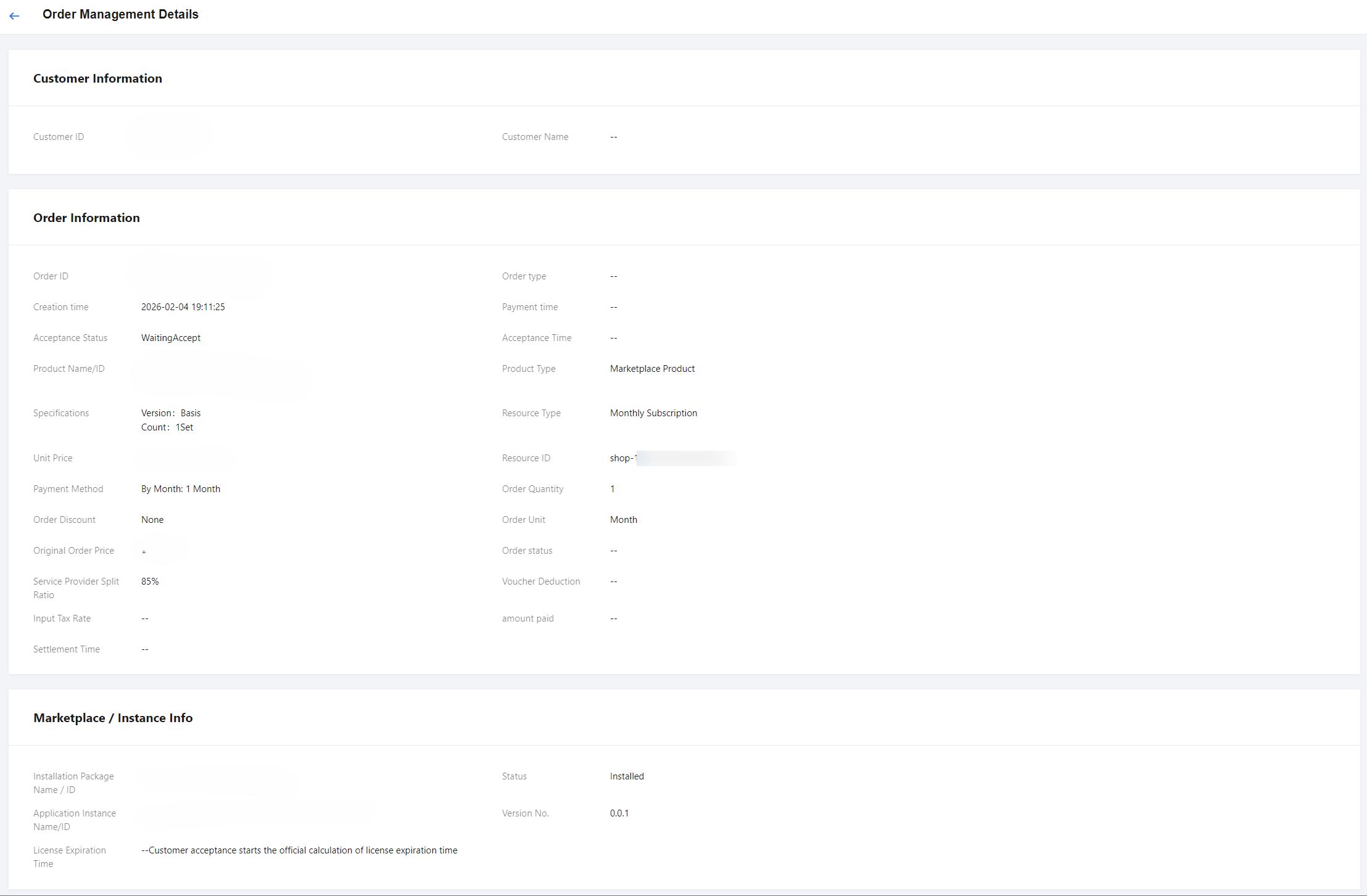Select the Order Information section heading
1367x896 pixels.
point(86,218)
